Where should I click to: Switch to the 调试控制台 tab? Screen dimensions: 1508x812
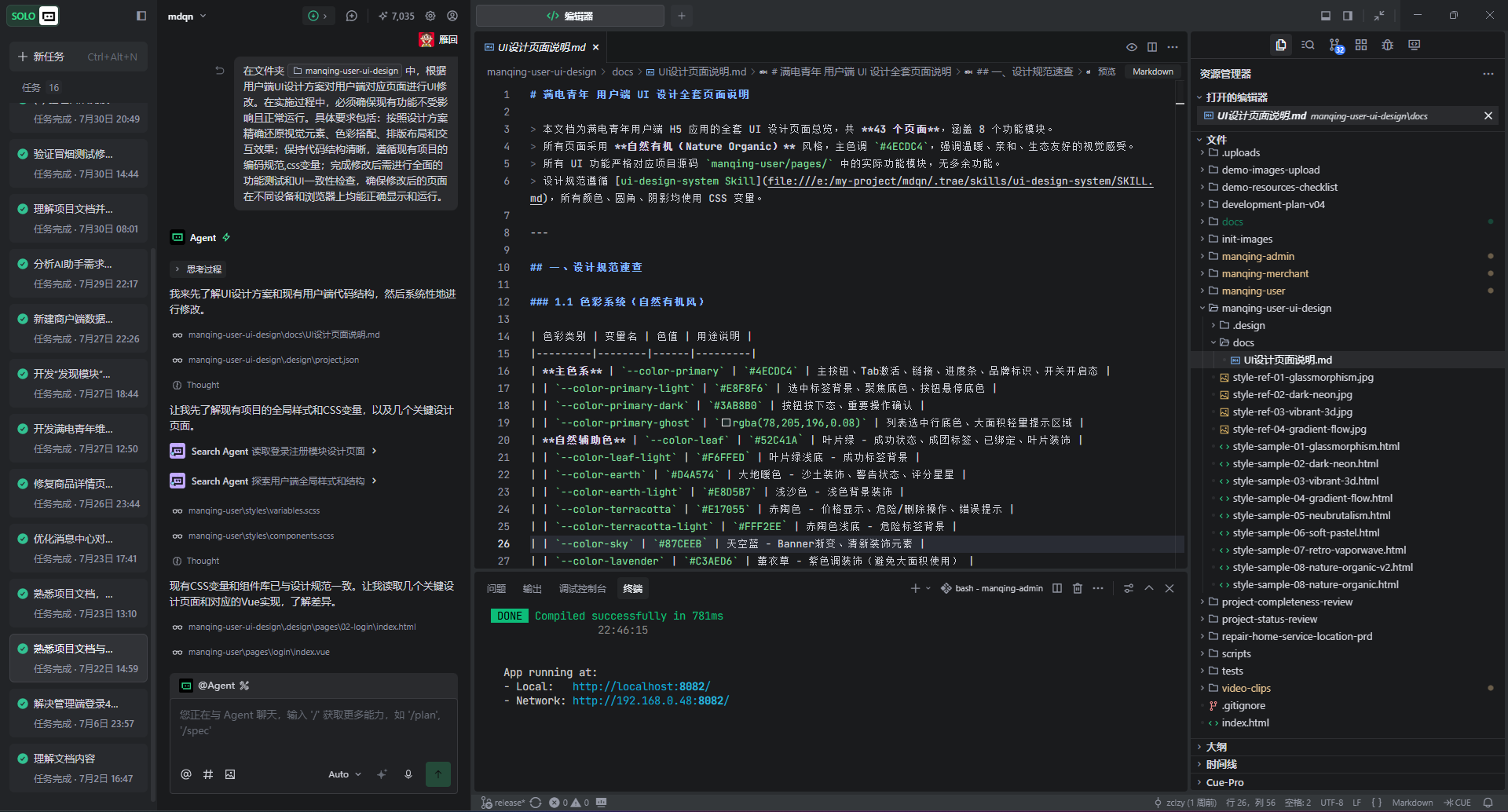[583, 588]
